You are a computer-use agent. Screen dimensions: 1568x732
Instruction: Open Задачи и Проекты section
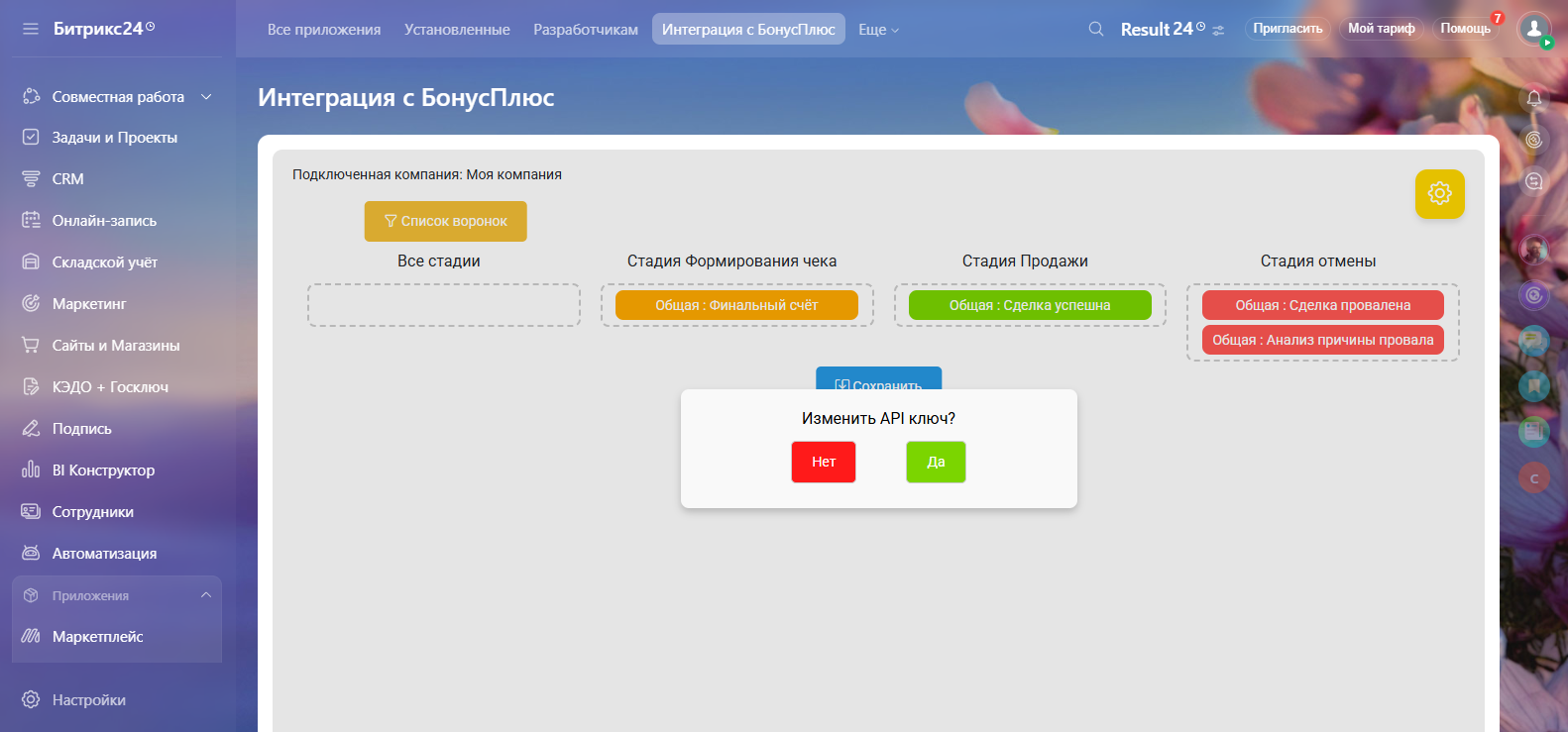[115, 138]
